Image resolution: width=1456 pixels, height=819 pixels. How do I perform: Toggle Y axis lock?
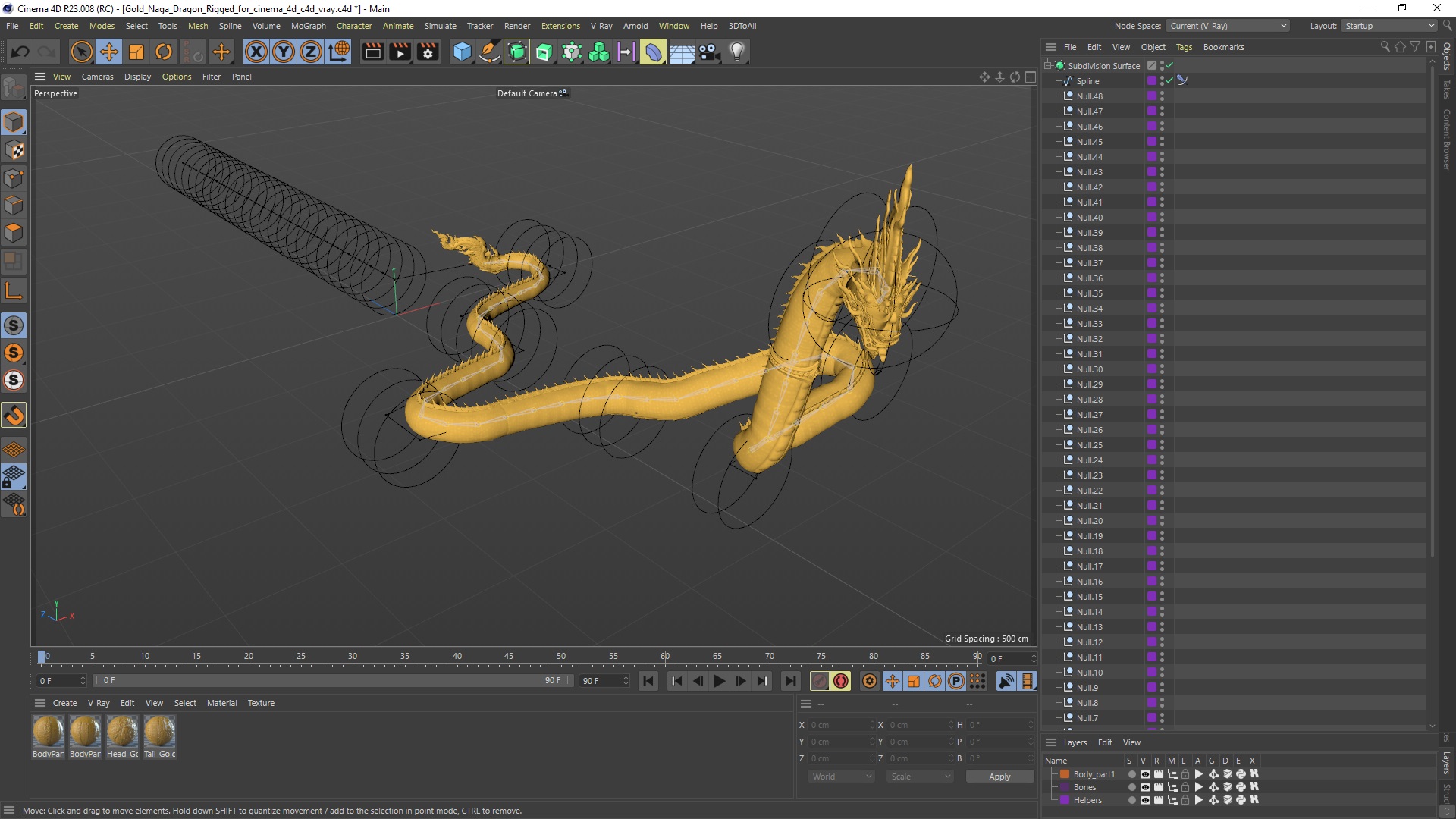coord(284,52)
